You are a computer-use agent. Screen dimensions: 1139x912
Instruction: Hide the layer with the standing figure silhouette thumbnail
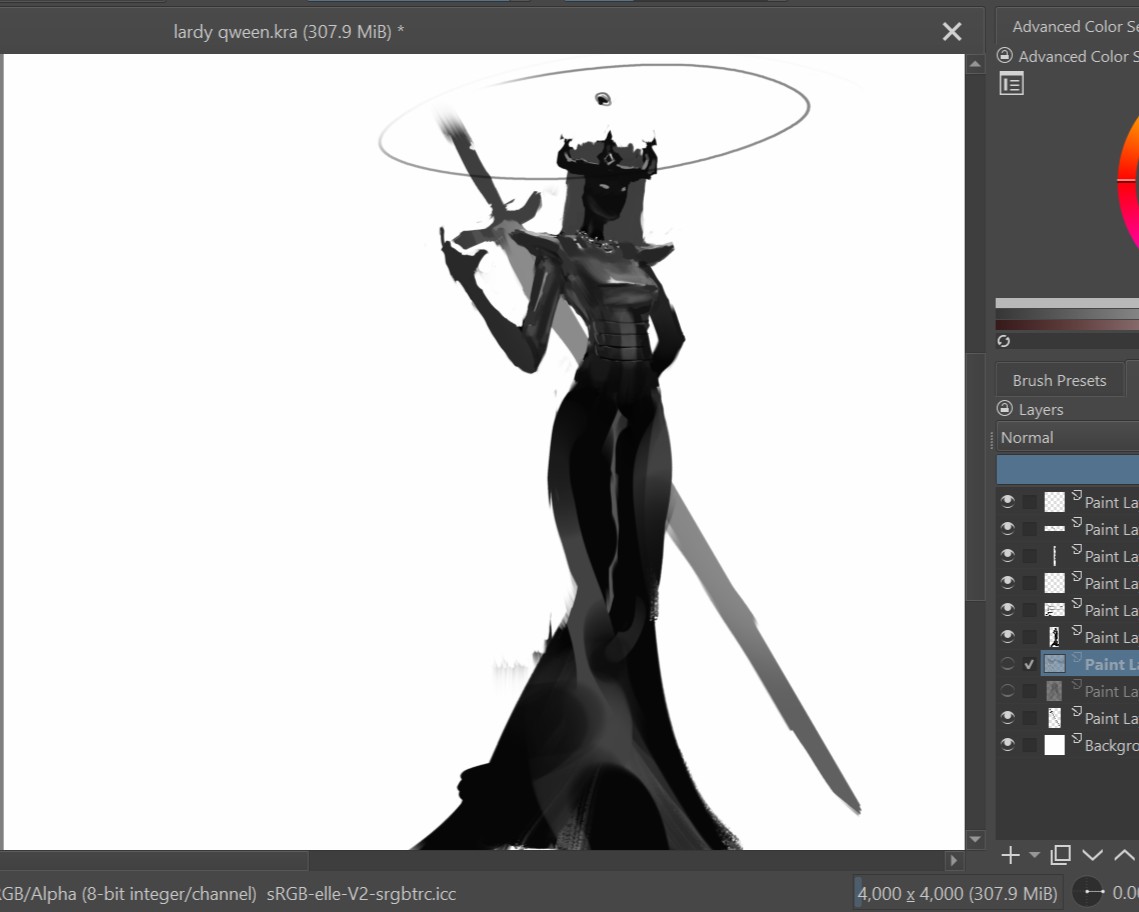(x=1007, y=636)
